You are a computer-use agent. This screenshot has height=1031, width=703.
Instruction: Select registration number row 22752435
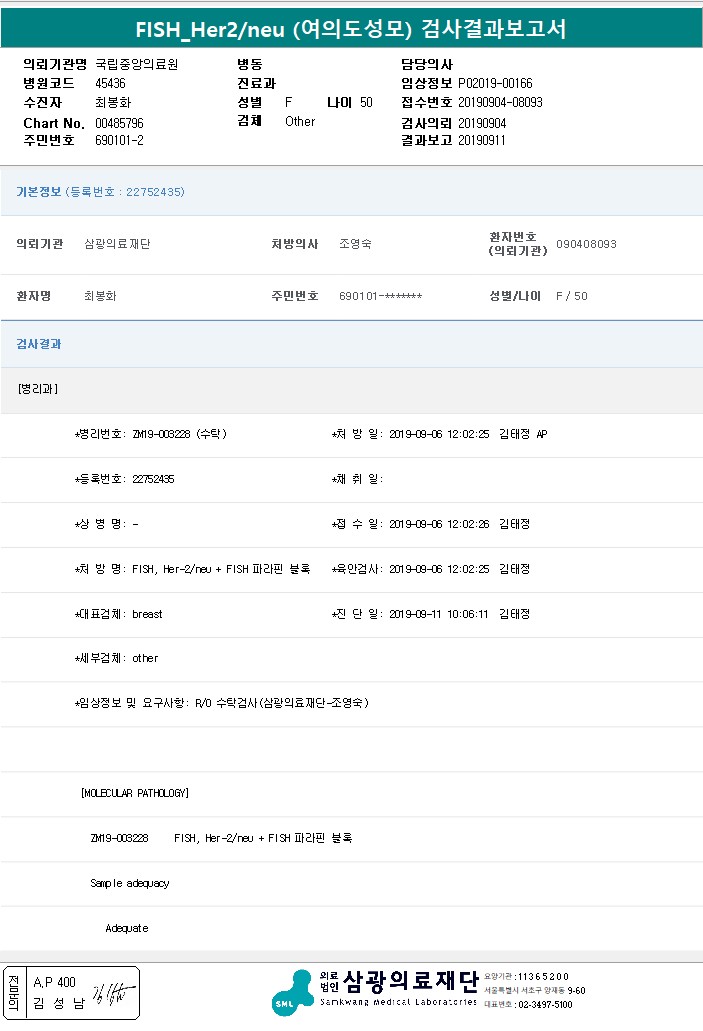pyautogui.click(x=124, y=479)
